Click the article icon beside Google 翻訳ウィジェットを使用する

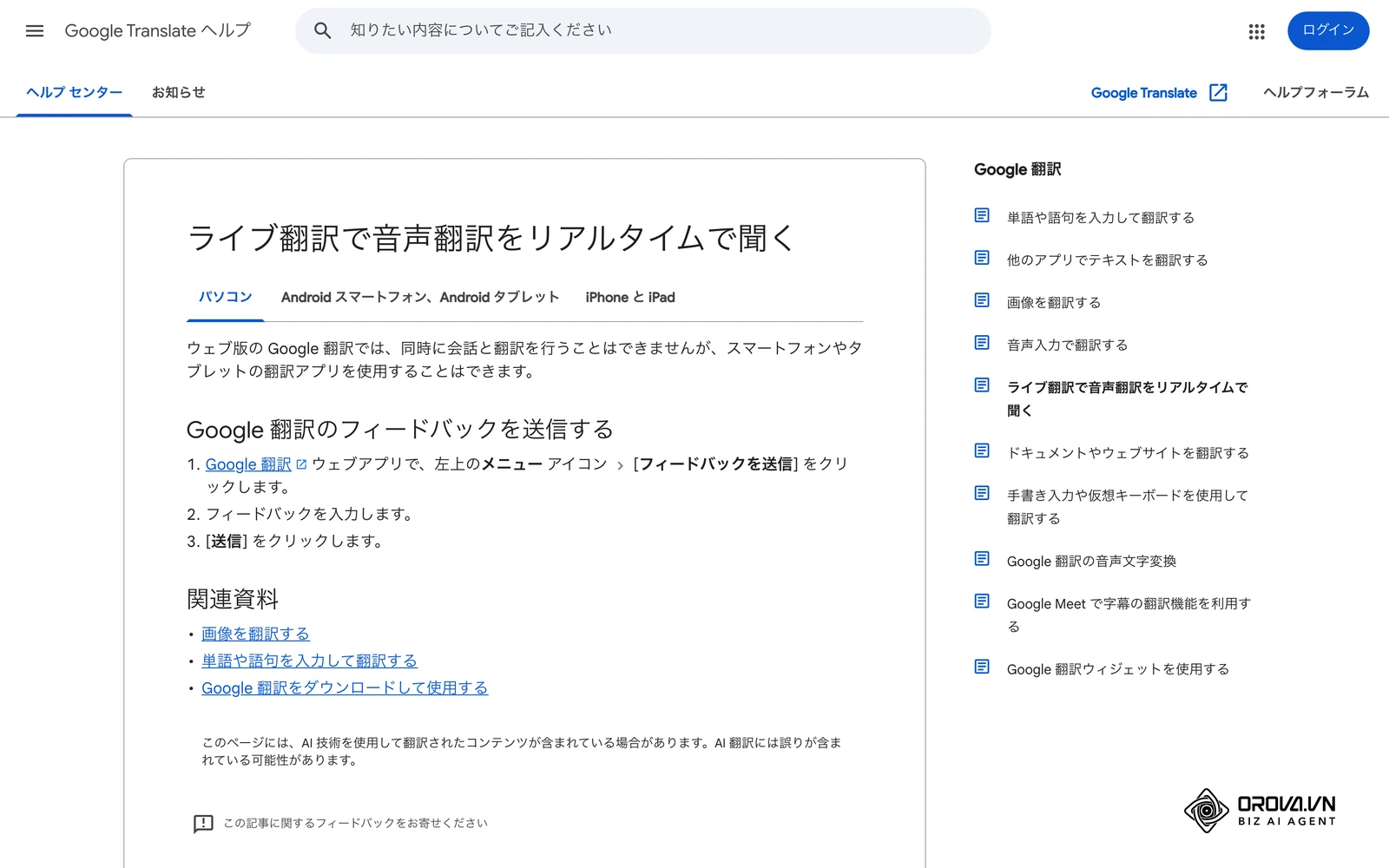(x=982, y=667)
